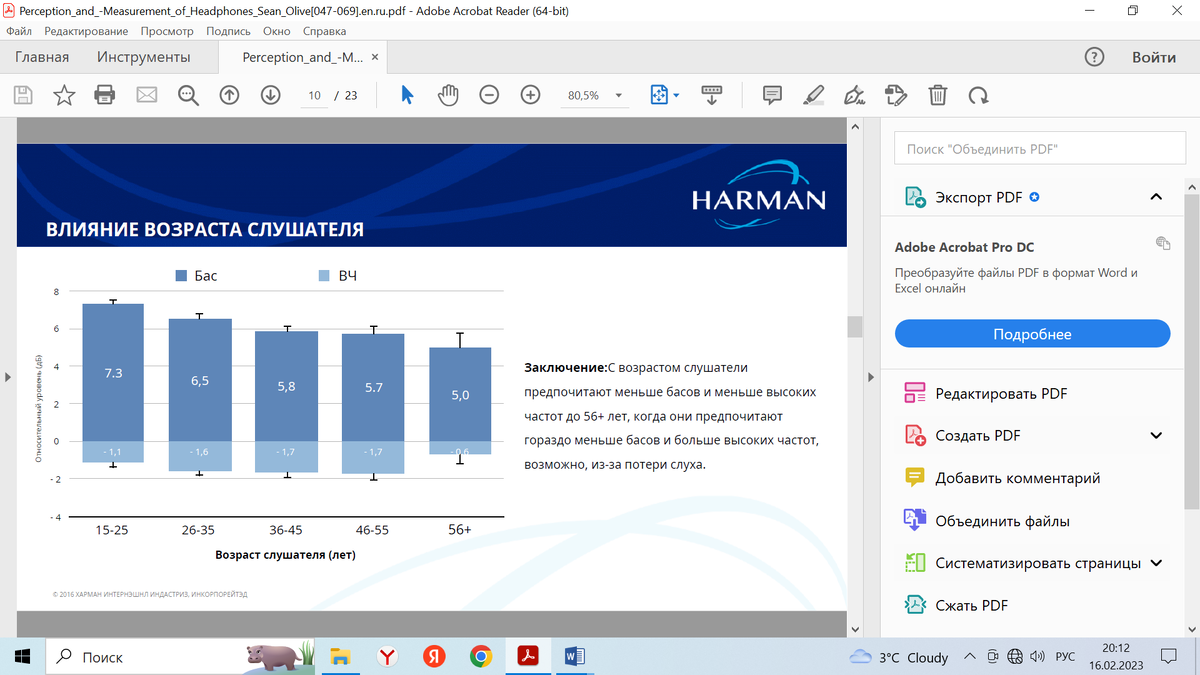Rotate page using the rotate icon
The height and width of the screenshot is (675, 1200).
tap(978, 95)
